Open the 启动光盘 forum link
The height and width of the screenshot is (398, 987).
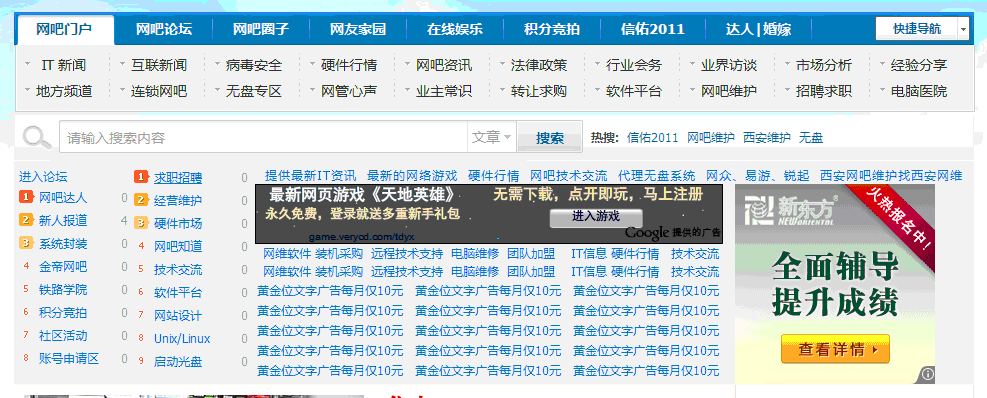click(x=178, y=362)
